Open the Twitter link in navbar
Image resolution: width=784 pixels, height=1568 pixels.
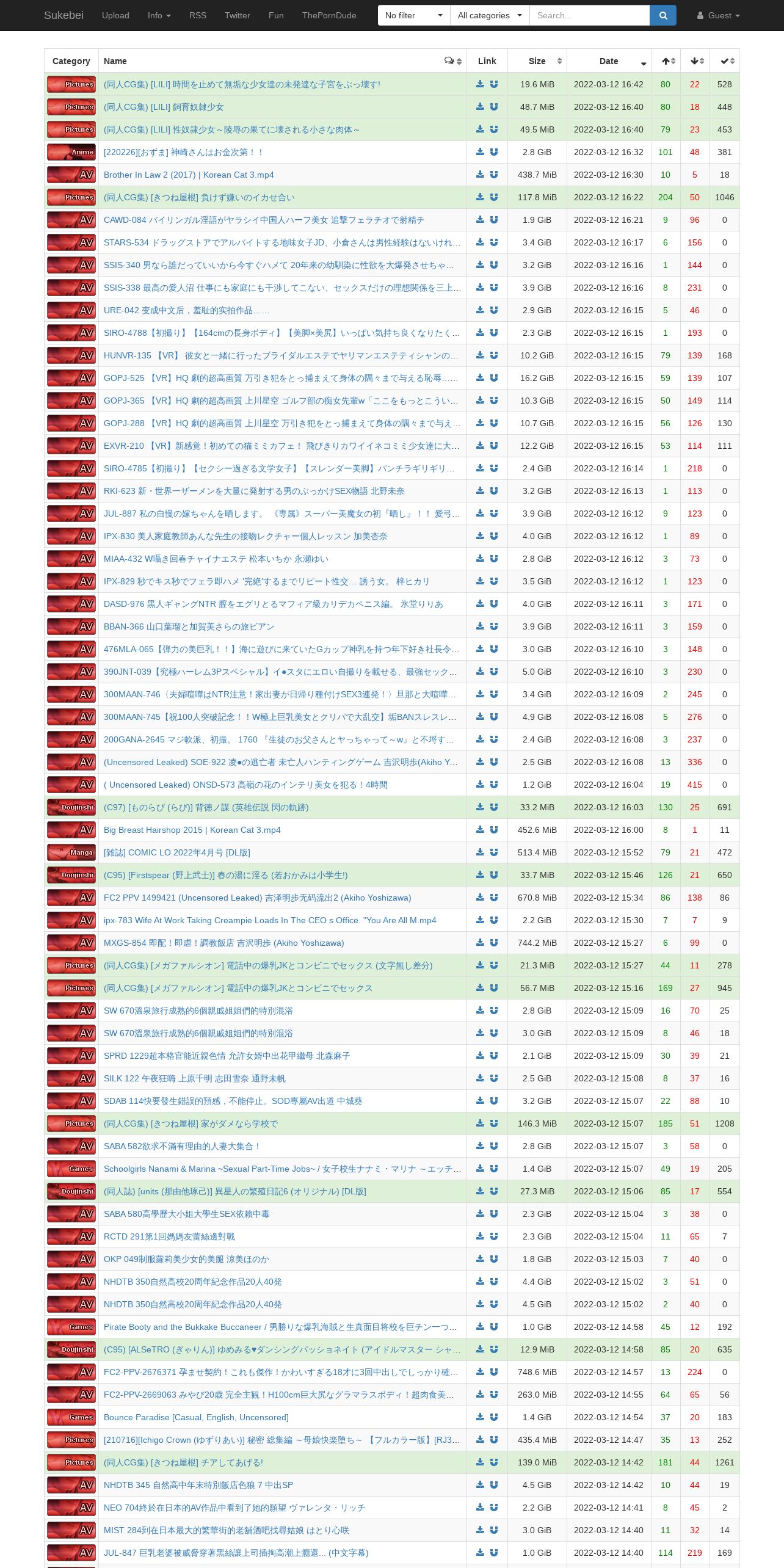tap(237, 15)
